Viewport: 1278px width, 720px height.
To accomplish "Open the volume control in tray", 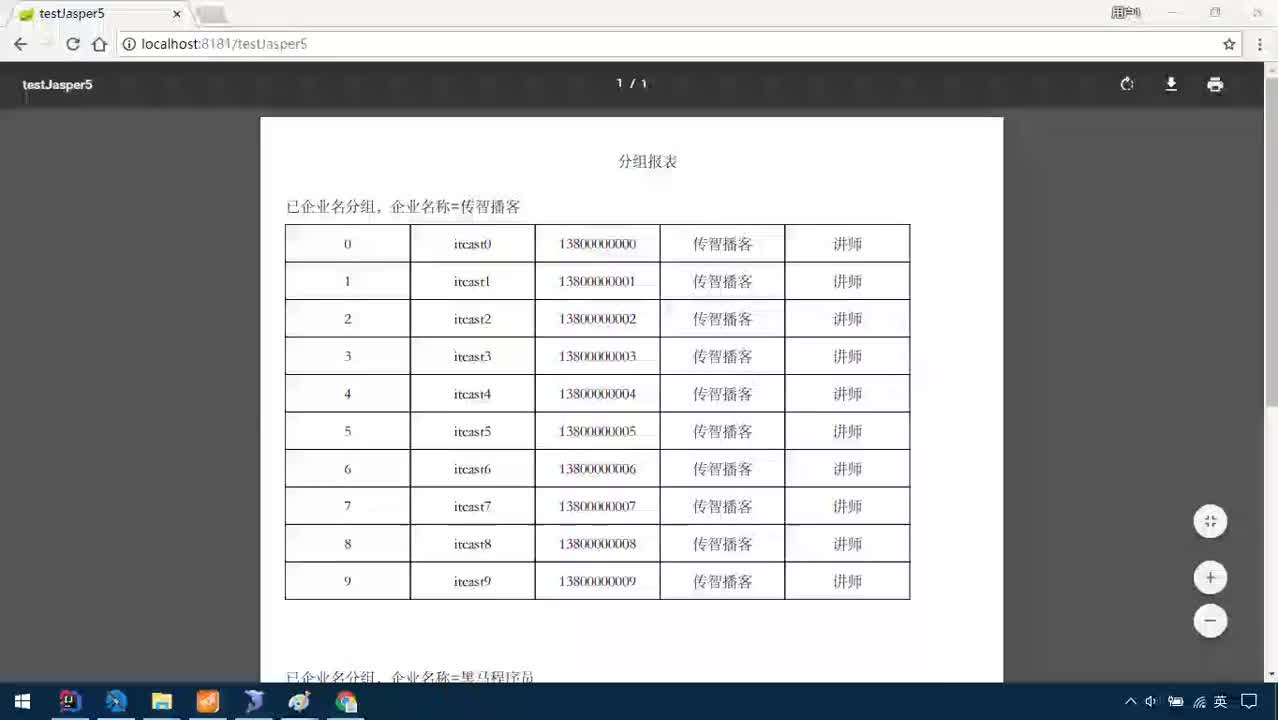I will point(1151,702).
